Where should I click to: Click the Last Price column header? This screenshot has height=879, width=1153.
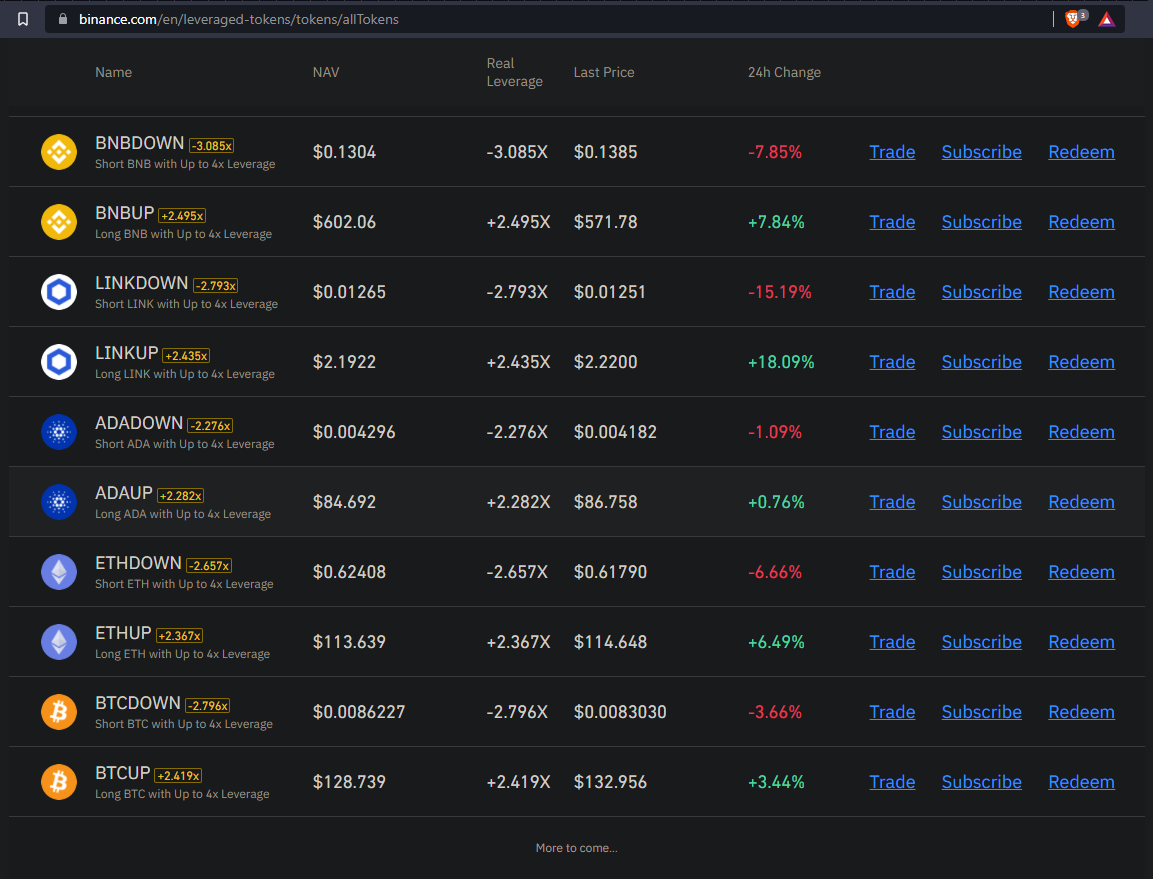click(x=604, y=72)
